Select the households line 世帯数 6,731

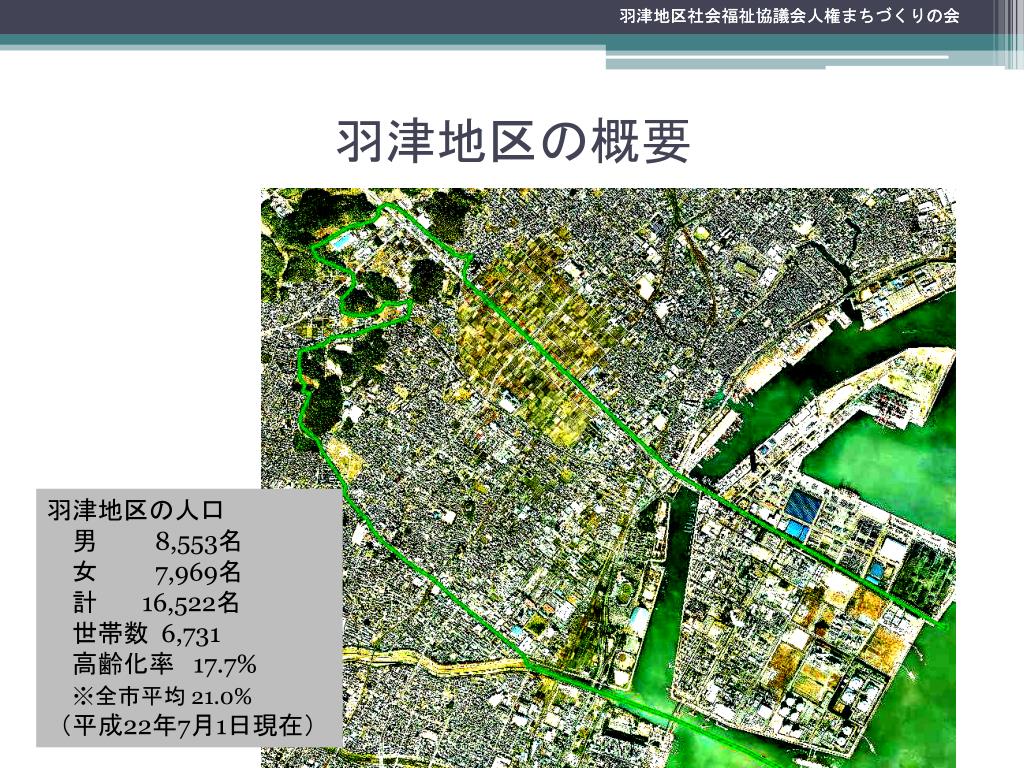coord(146,633)
